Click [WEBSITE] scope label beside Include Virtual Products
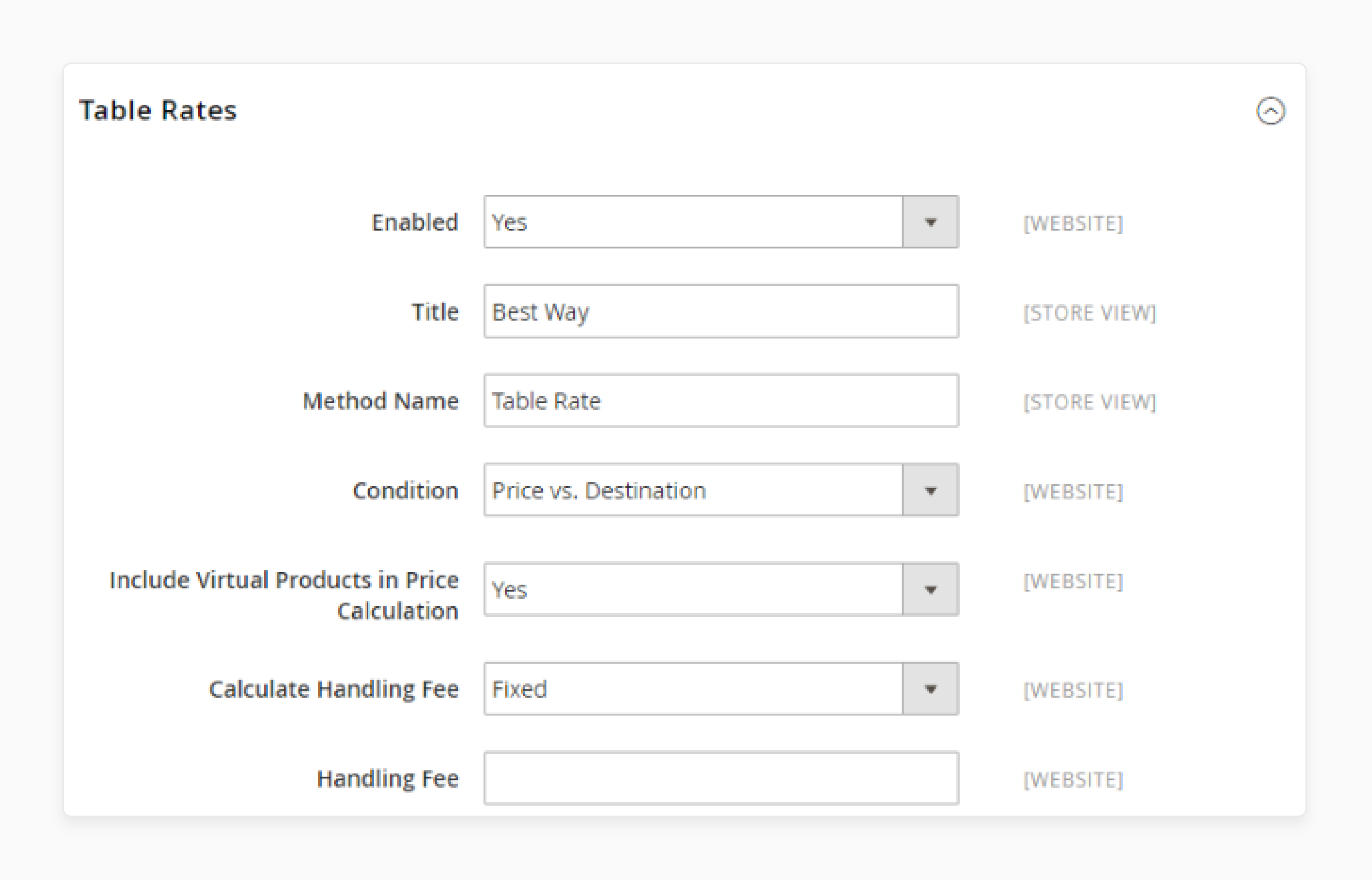This screenshot has width=1372, height=880. pyautogui.click(x=1073, y=582)
